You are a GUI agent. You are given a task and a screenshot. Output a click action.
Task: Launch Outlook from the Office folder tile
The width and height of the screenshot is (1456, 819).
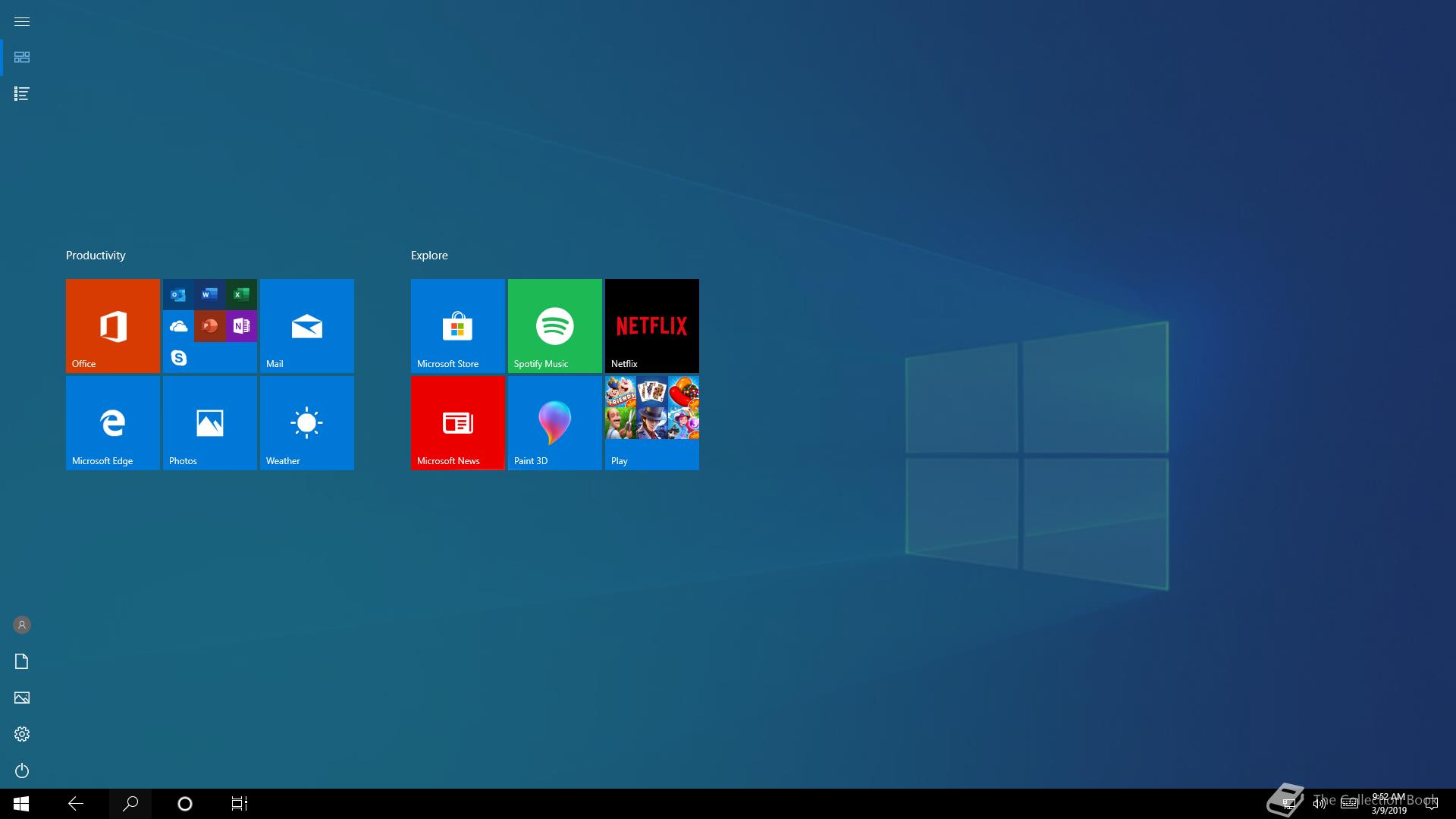coord(178,294)
